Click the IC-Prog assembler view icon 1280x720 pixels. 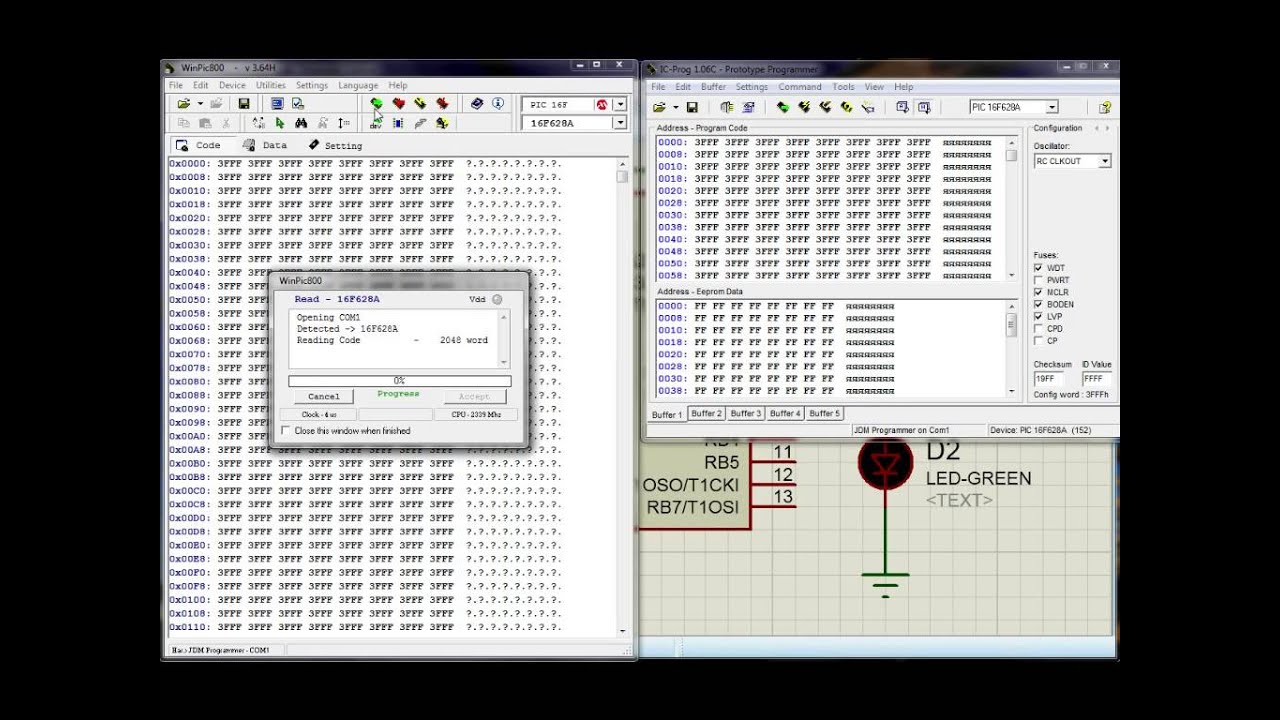pyautogui.click(x=902, y=107)
